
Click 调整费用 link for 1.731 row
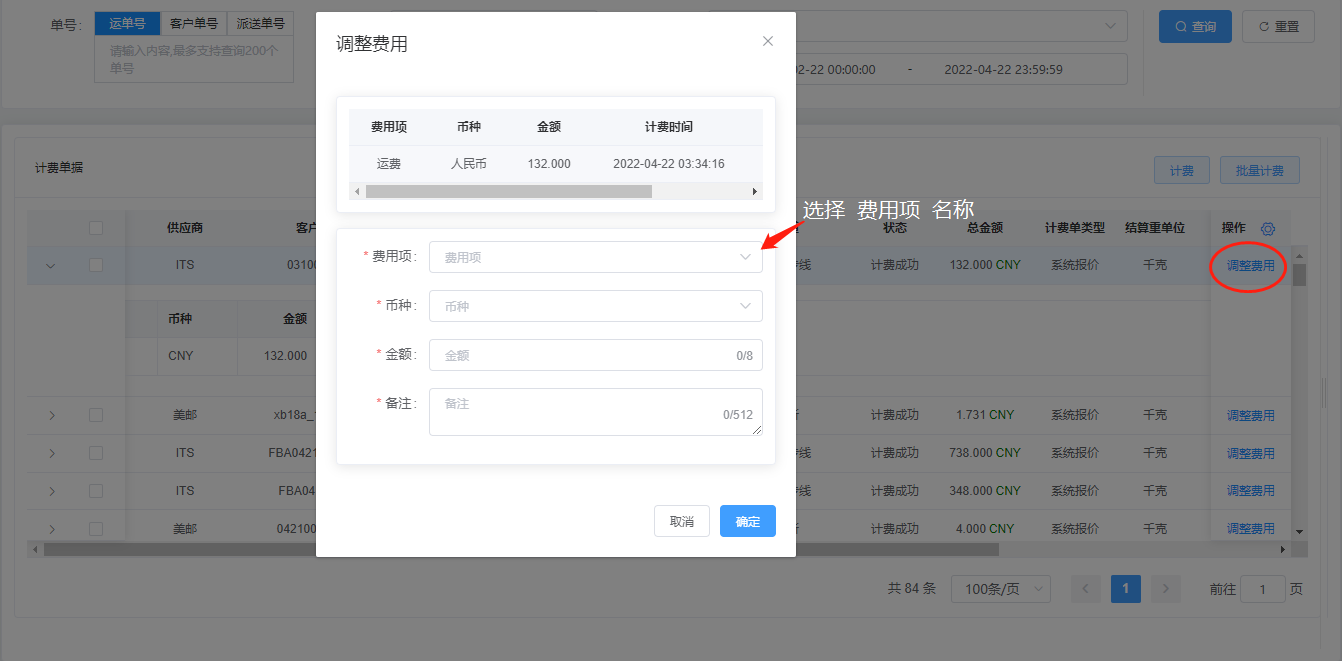click(1250, 415)
